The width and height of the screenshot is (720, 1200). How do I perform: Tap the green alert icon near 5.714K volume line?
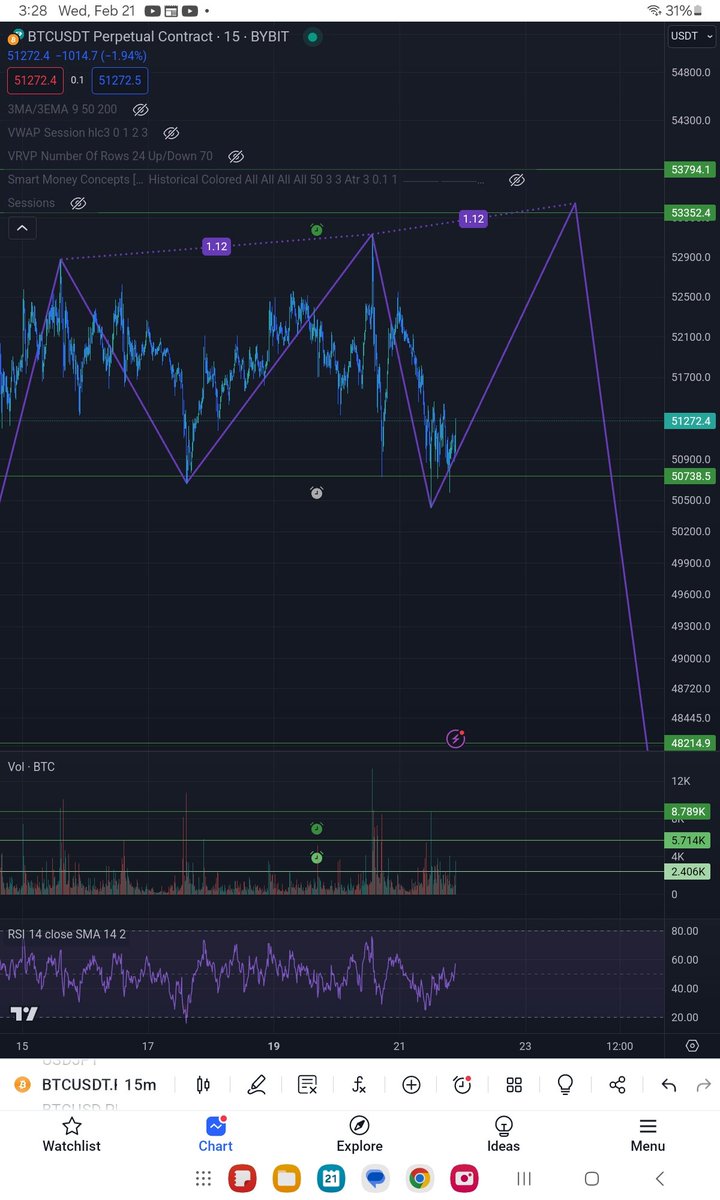(316, 858)
